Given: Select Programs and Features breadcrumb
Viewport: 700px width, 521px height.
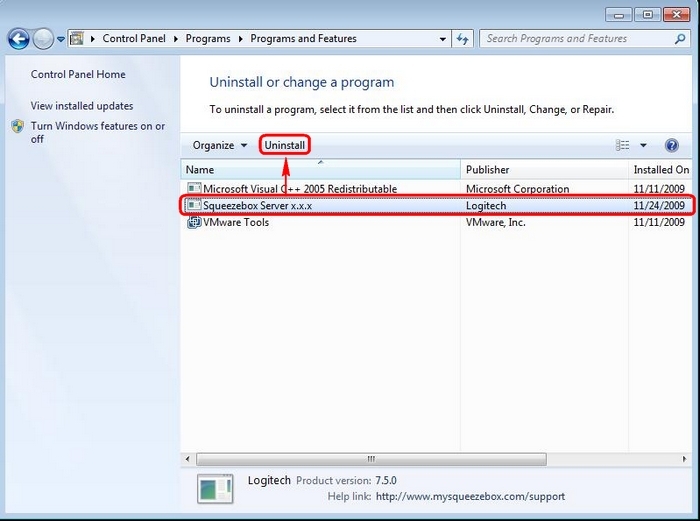Looking at the screenshot, I should [x=303, y=38].
